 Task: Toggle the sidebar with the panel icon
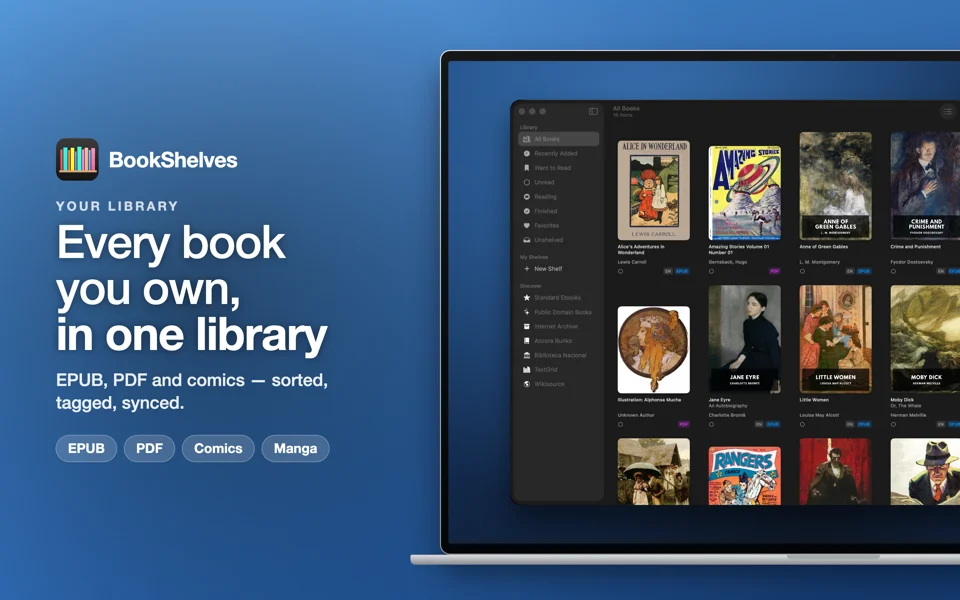click(593, 111)
